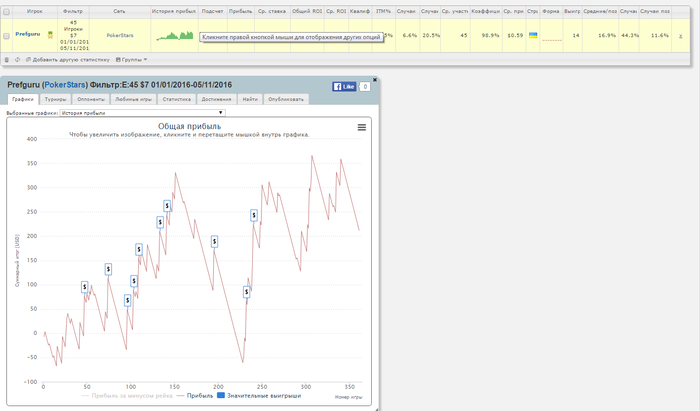The image size is (700, 411).
Task: Click the filter cell '45 Игроки $7'
Action: pos(73,35)
